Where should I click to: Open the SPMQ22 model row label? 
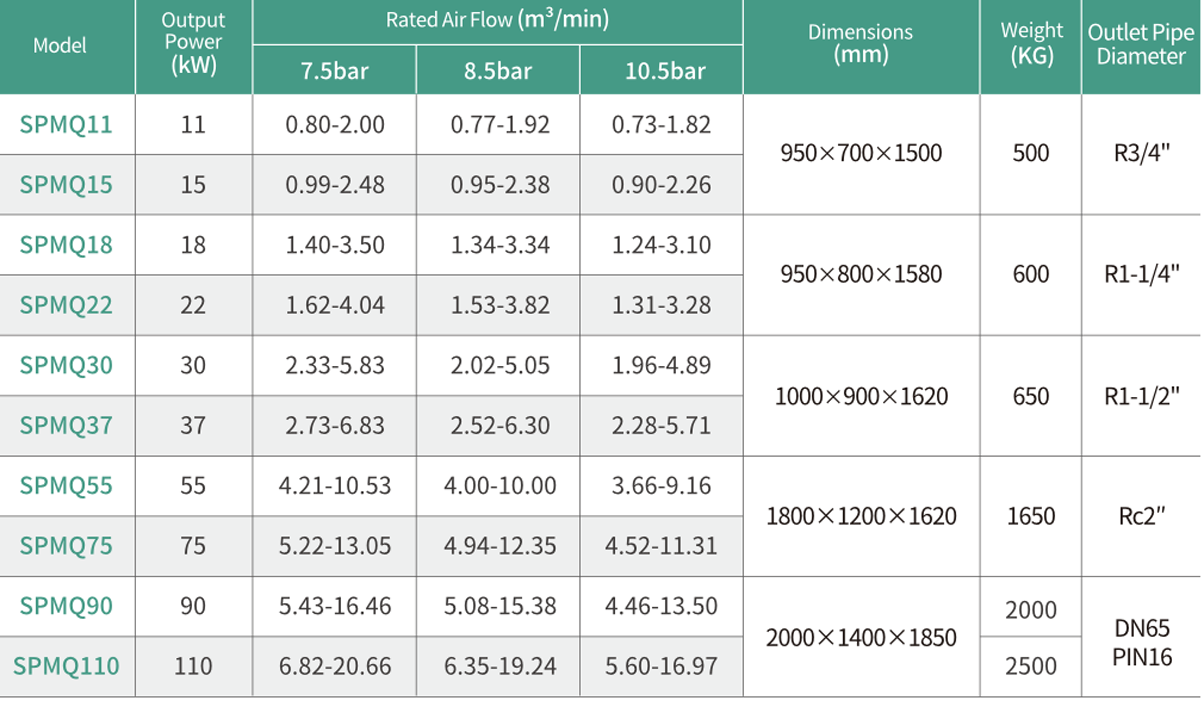(66, 305)
